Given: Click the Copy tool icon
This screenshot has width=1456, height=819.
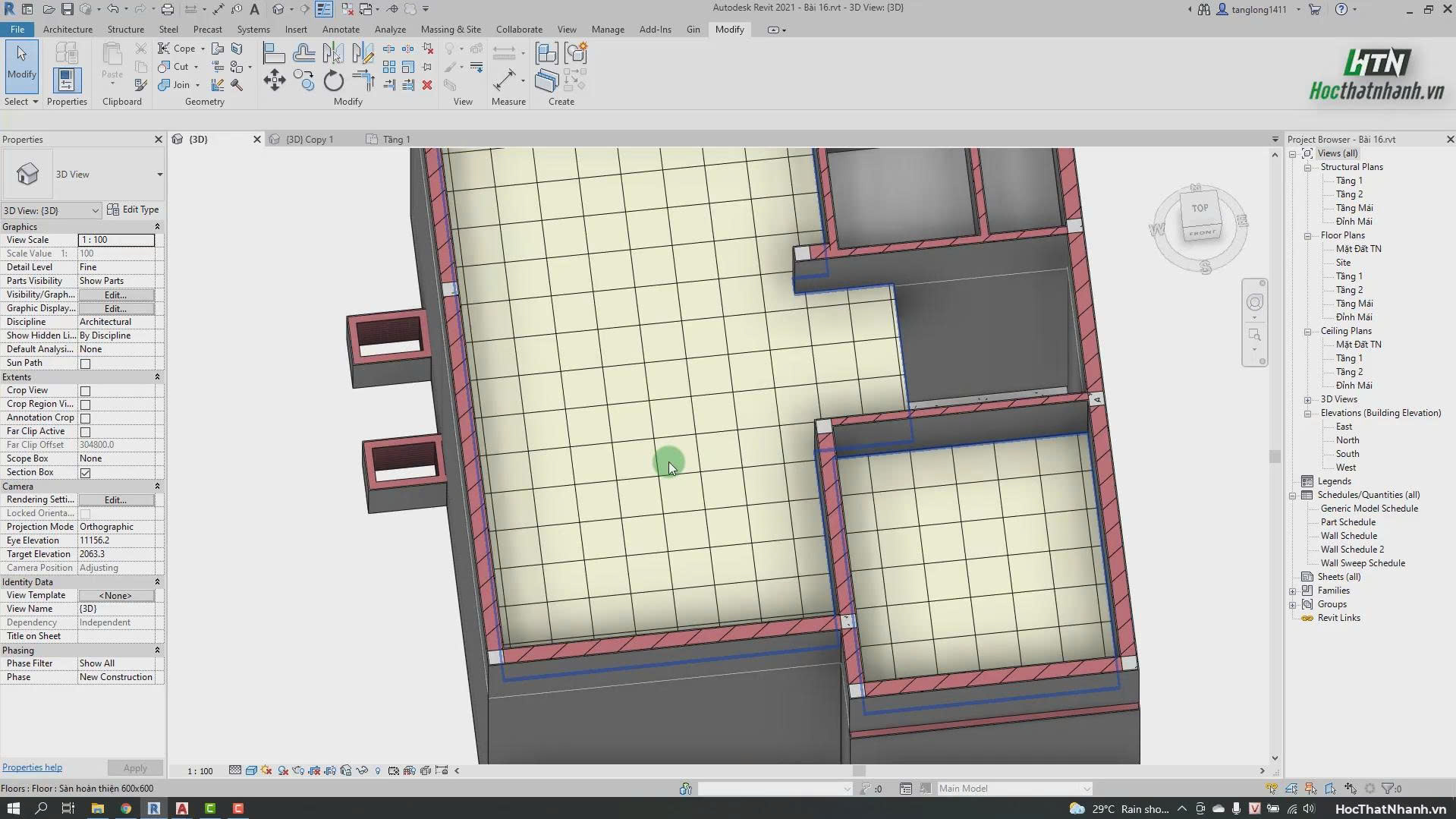Looking at the screenshot, I should pyautogui.click(x=304, y=80).
